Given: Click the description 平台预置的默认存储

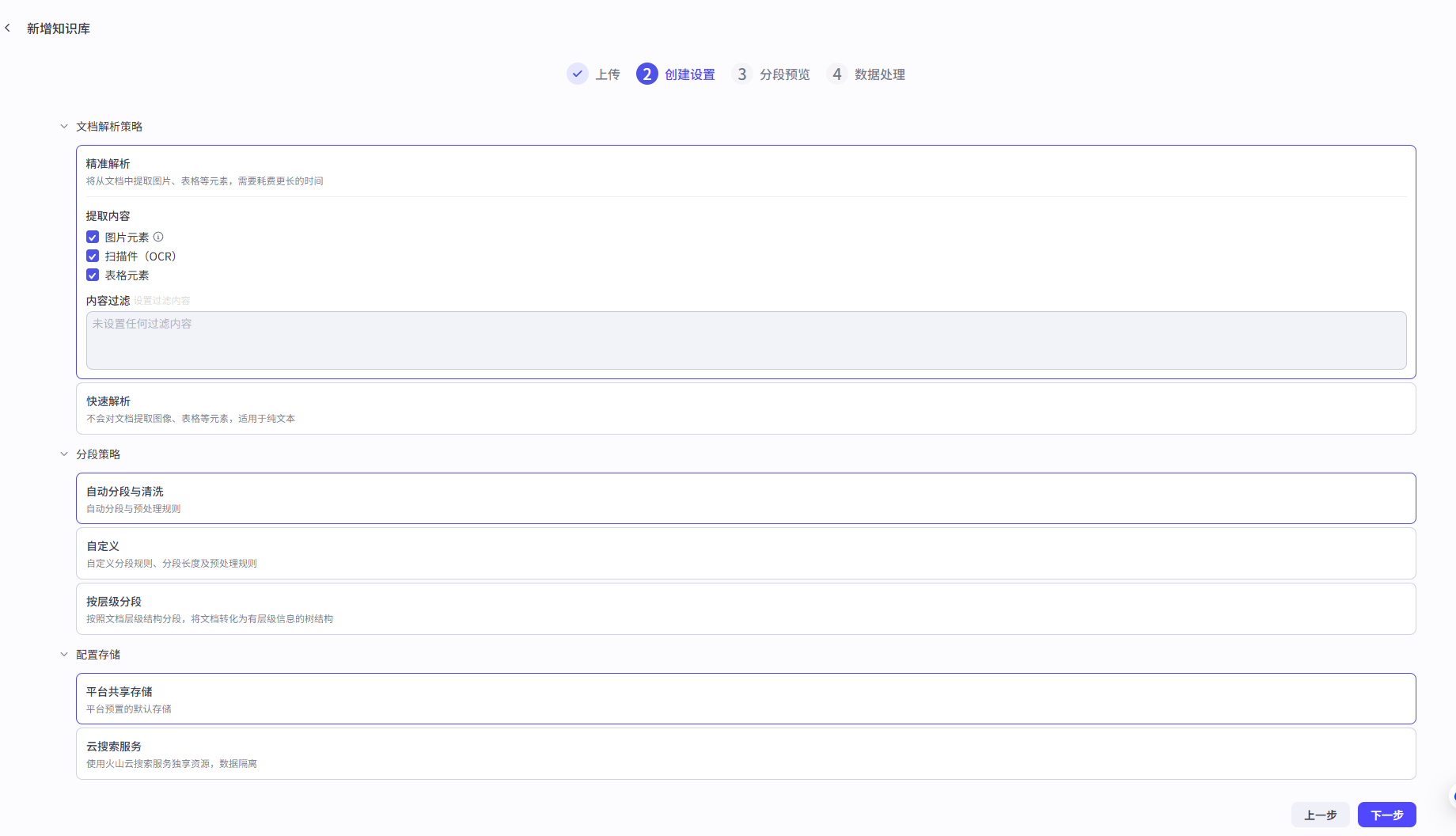Looking at the screenshot, I should click(x=129, y=709).
